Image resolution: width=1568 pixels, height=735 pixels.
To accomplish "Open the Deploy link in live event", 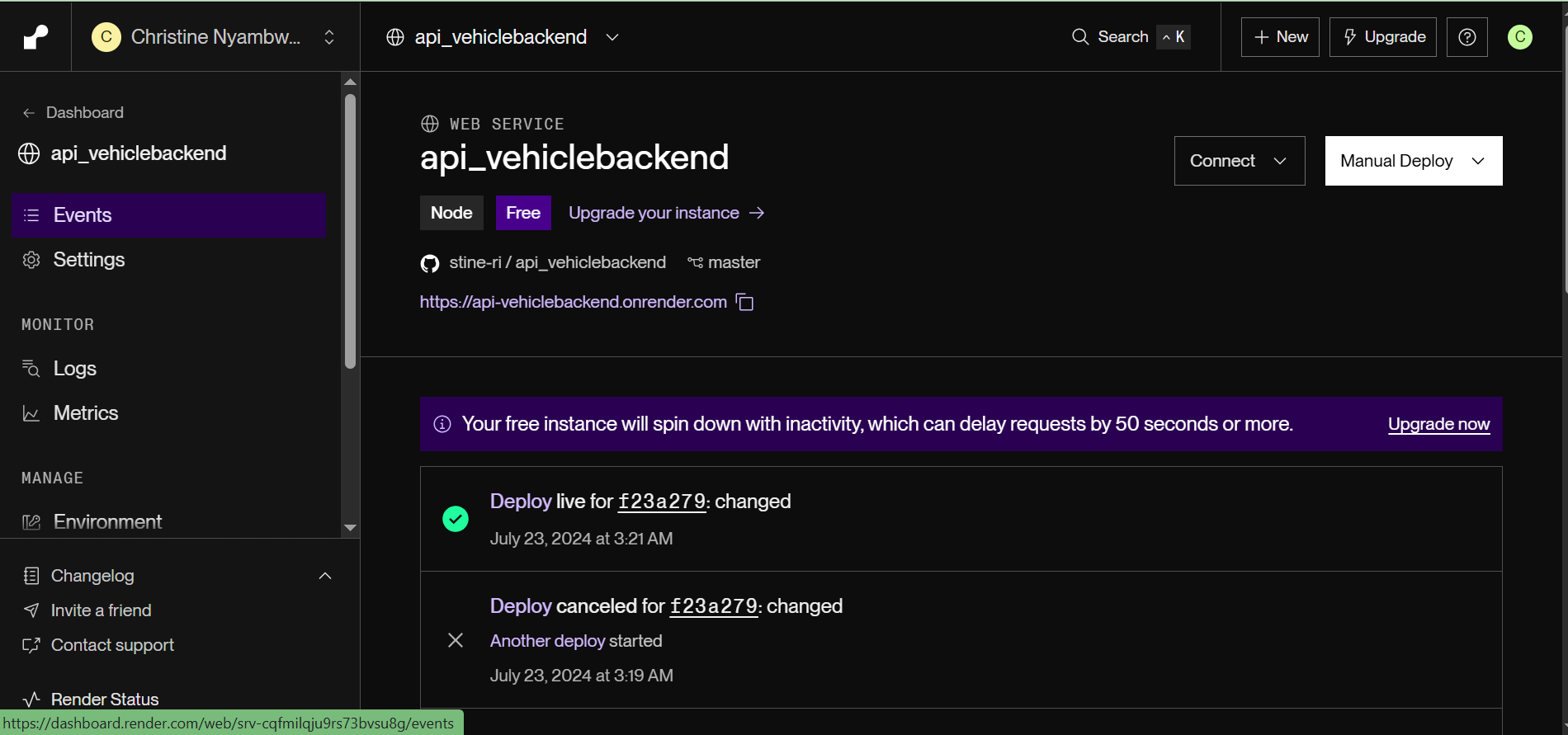I will [521, 502].
